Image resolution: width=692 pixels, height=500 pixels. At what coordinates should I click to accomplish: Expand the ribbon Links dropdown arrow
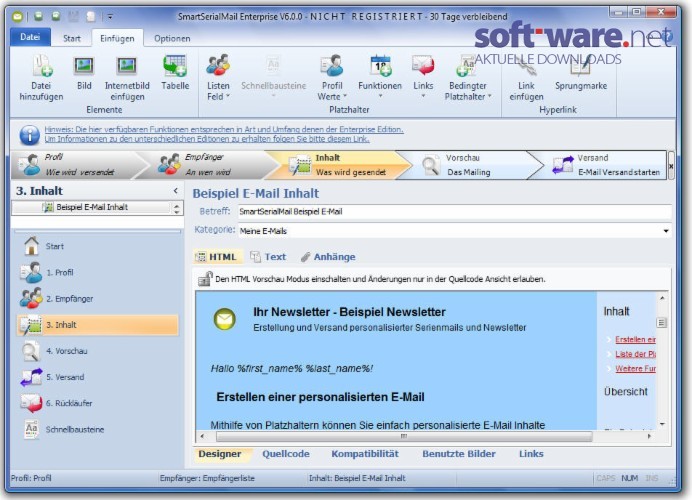423,96
